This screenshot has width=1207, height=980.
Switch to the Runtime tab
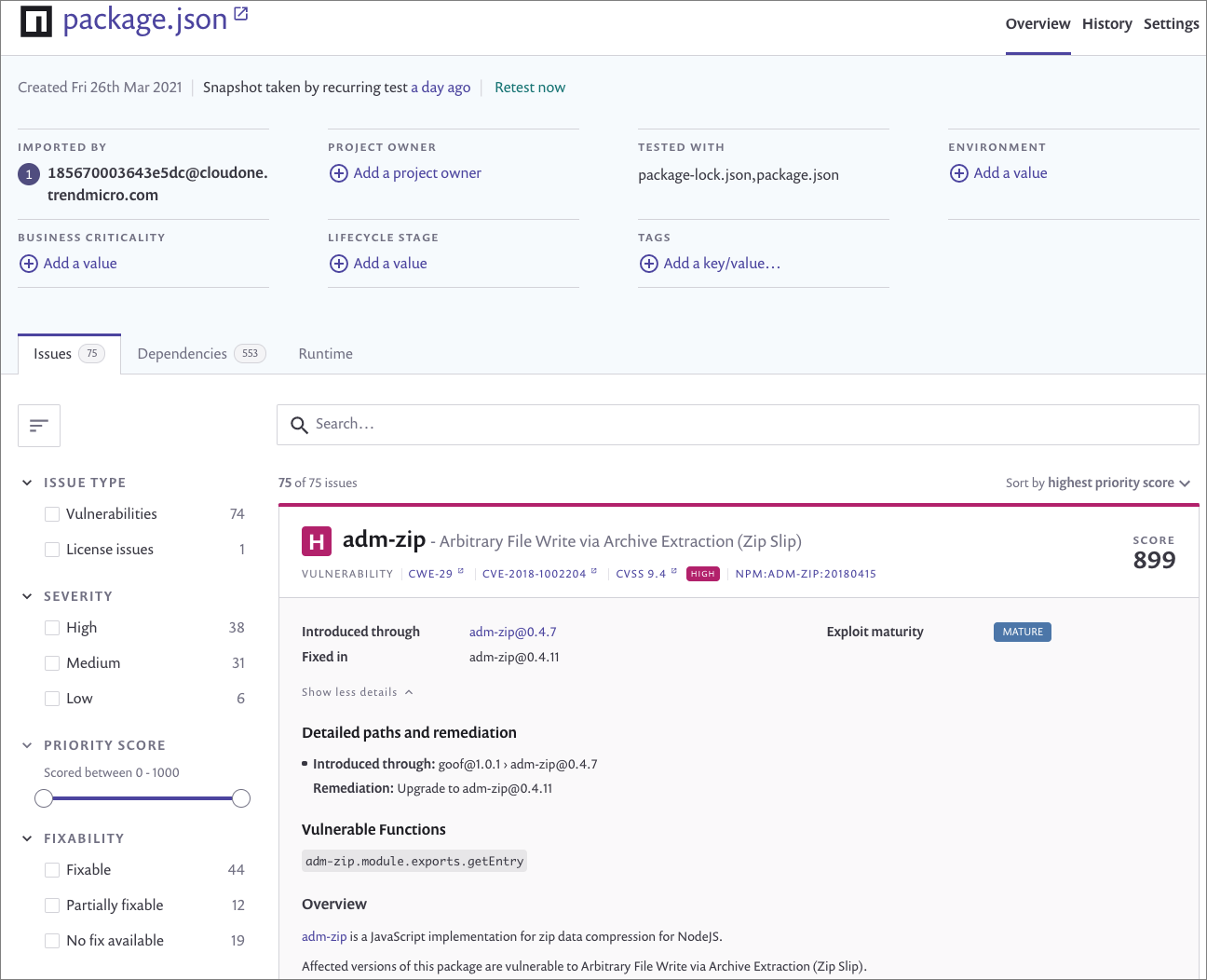325,354
